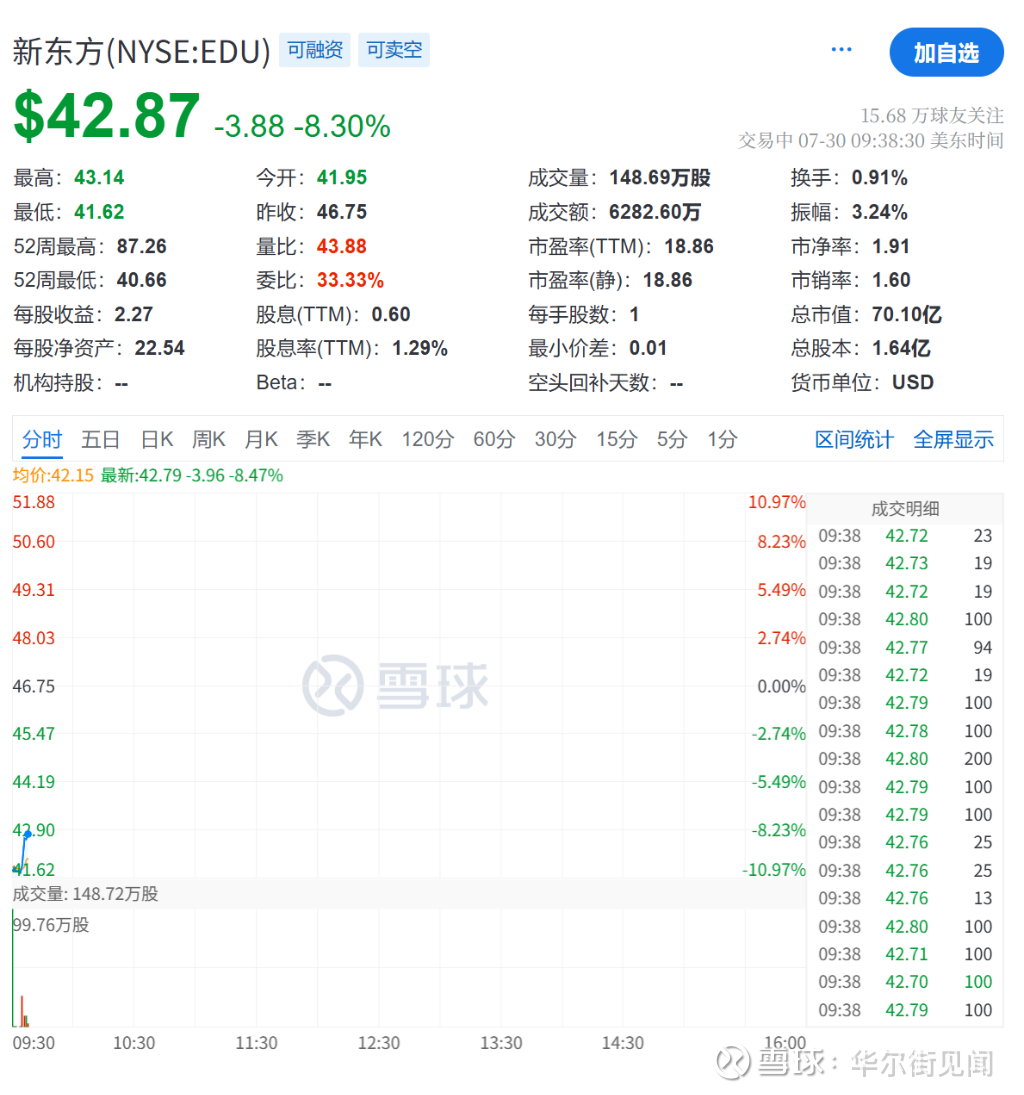Click the 最新:42.79 label above chart

pyautogui.click(x=192, y=476)
